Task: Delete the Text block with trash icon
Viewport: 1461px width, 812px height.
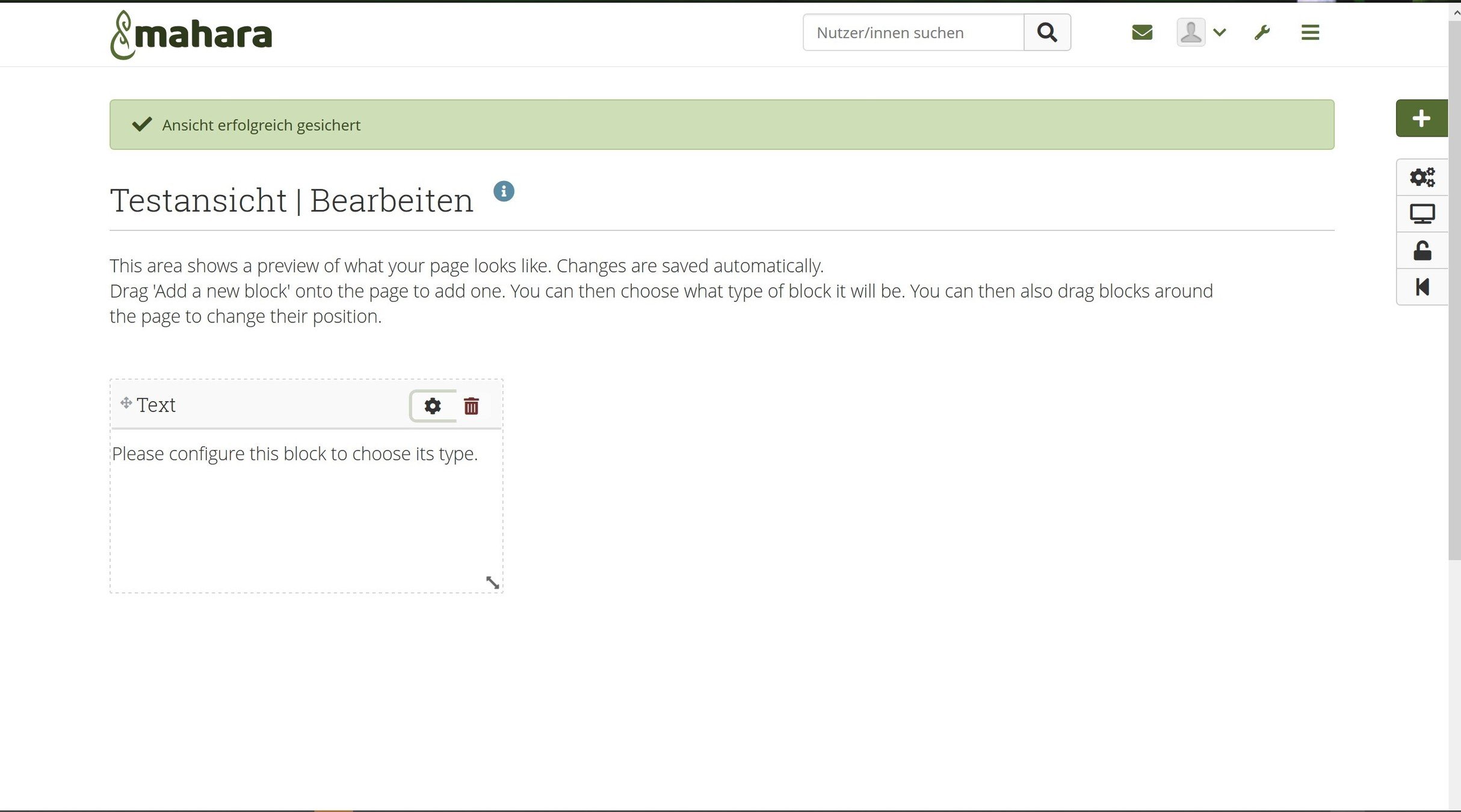Action: tap(471, 406)
